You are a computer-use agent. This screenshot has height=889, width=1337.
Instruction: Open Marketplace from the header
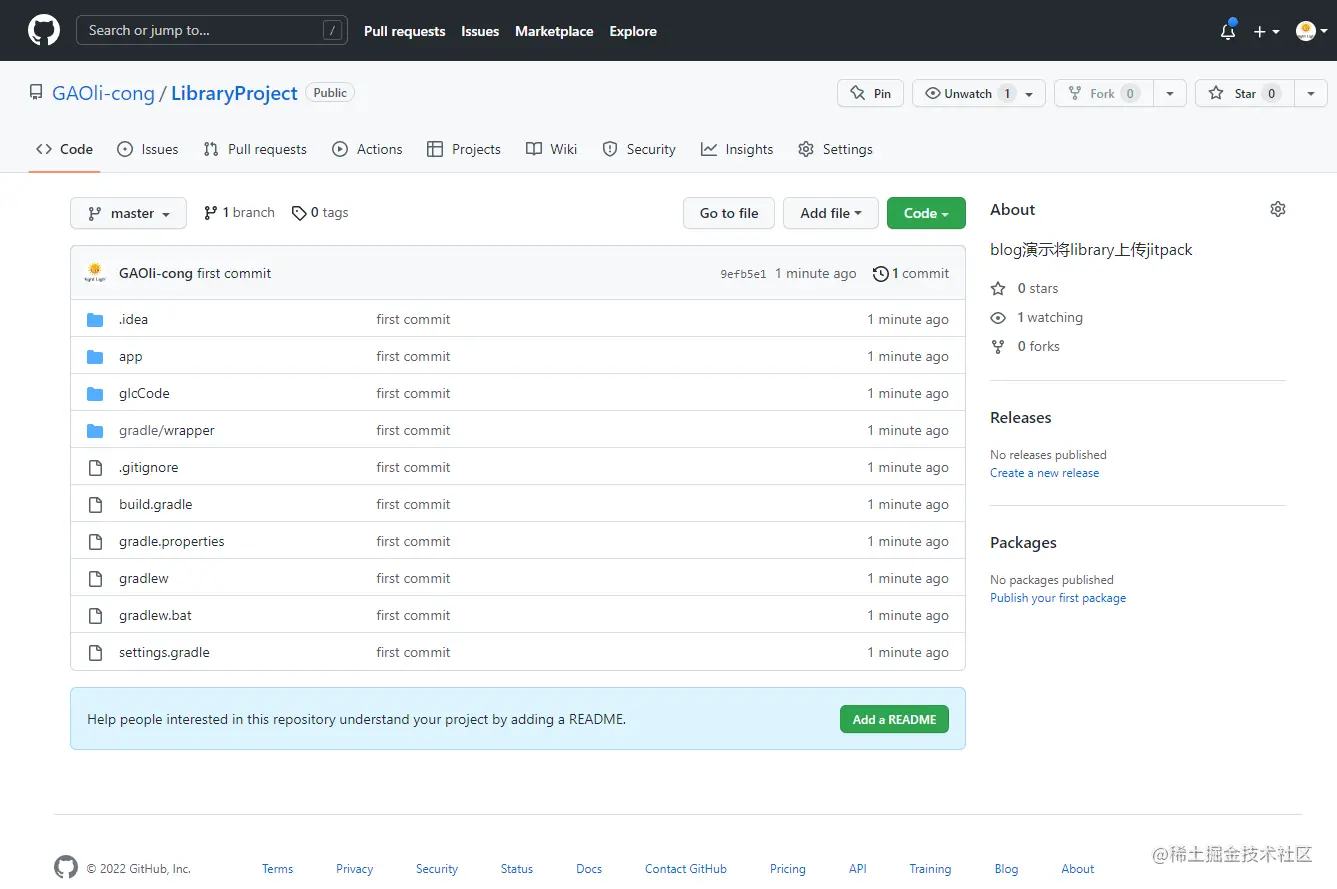coord(554,31)
